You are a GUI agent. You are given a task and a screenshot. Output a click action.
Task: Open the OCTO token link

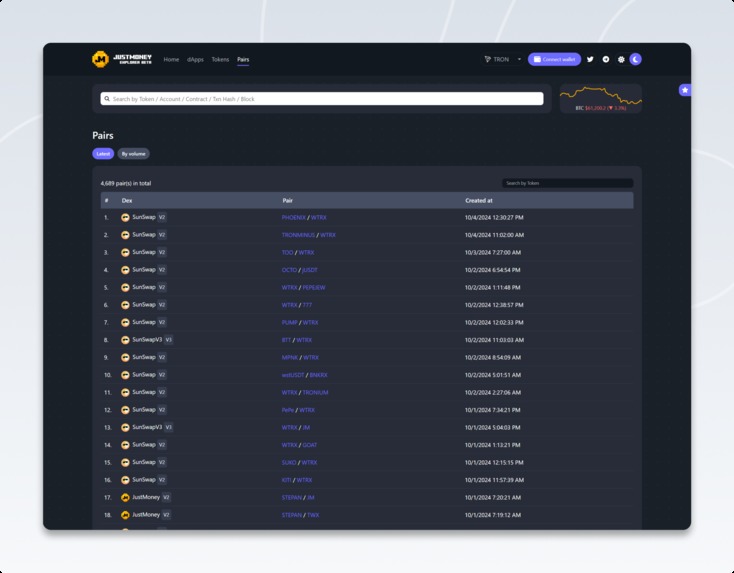289,270
